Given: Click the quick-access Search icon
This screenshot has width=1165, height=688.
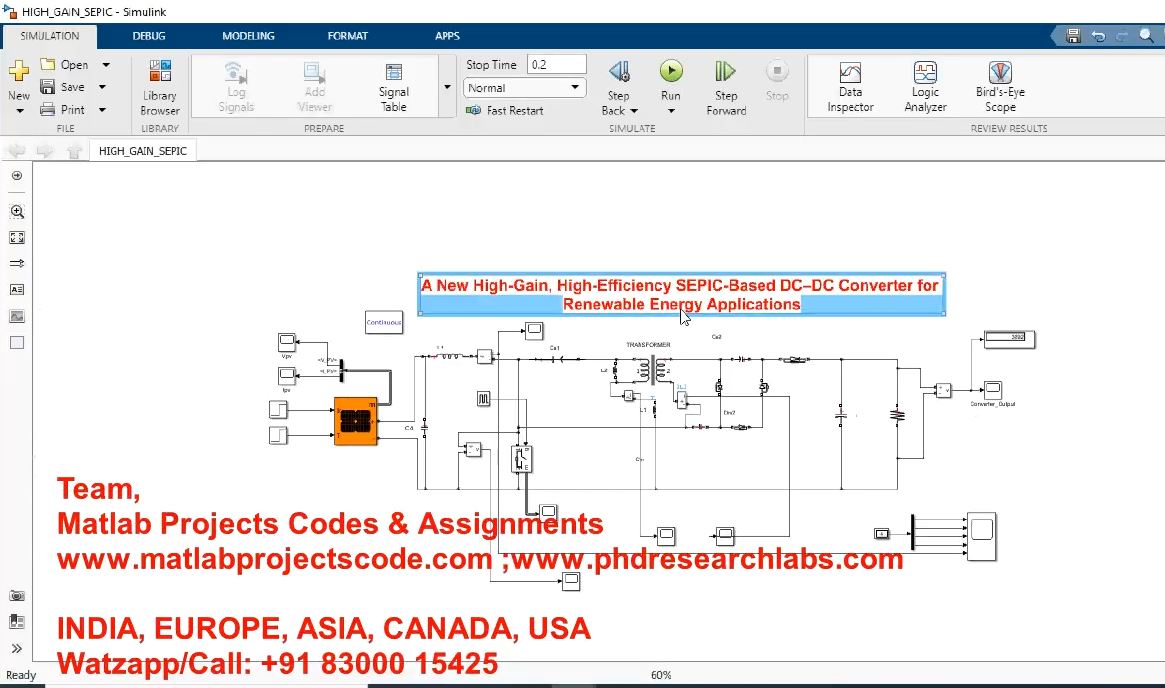Looking at the screenshot, I should (1146, 36).
